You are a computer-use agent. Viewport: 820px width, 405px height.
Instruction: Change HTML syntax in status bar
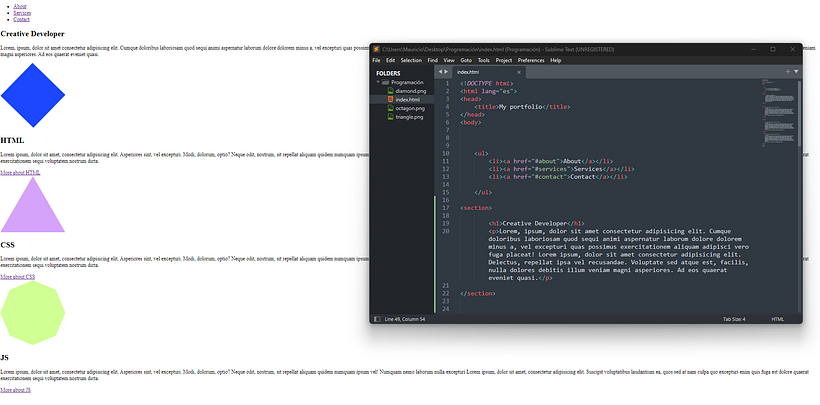[x=778, y=319]
